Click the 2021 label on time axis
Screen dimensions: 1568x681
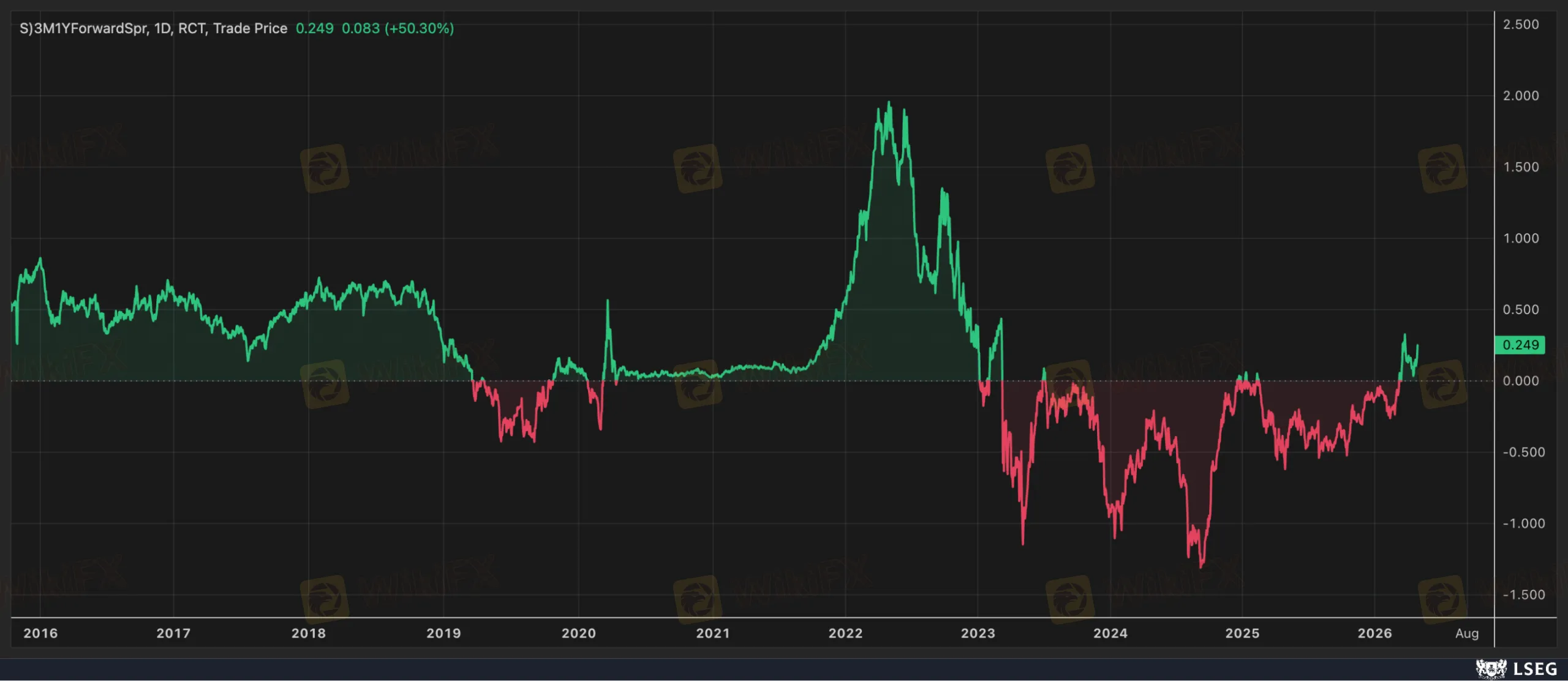pyautogui.click(x=713, y=633)
